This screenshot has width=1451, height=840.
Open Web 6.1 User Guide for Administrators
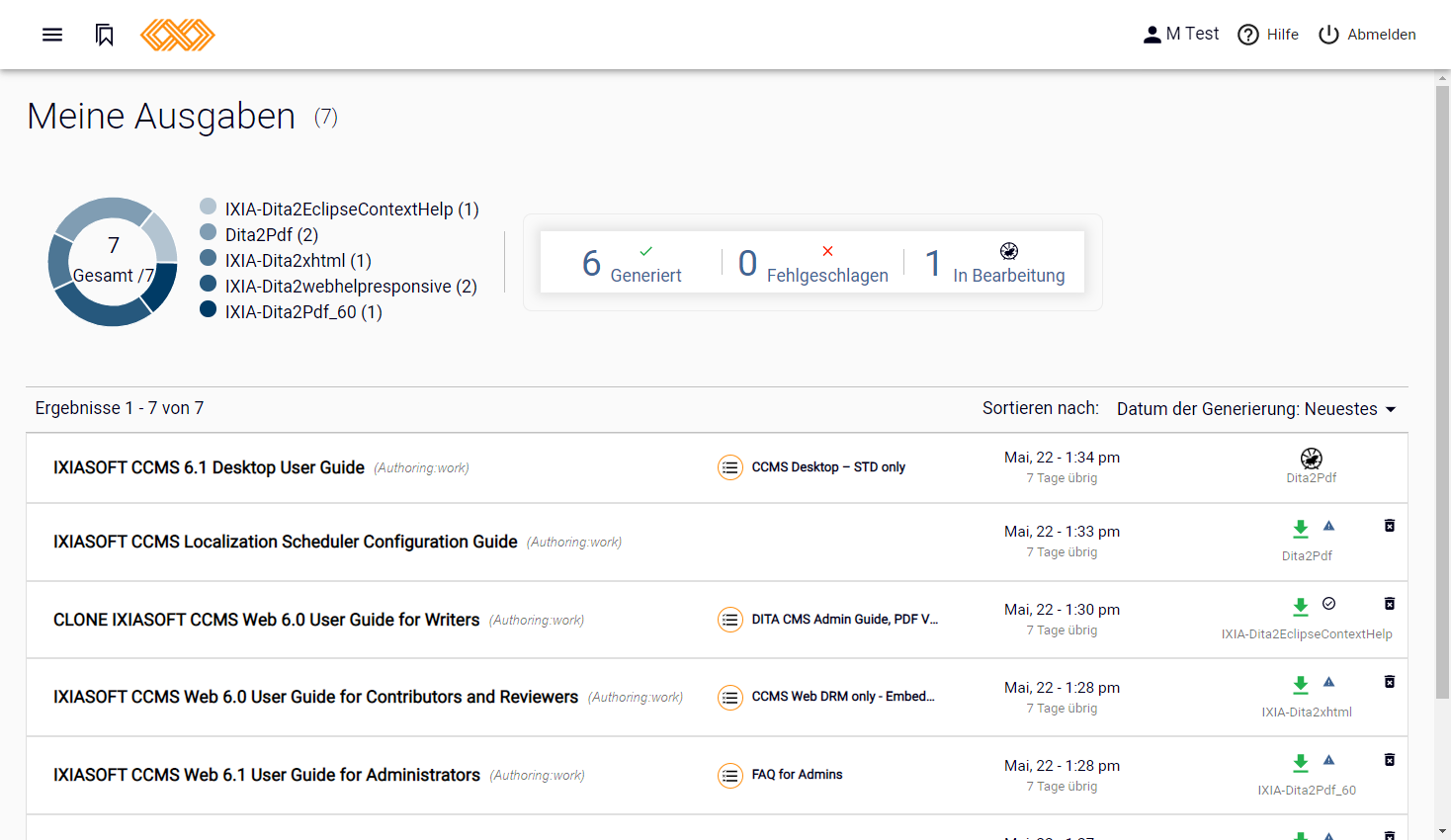click(267, 775)
